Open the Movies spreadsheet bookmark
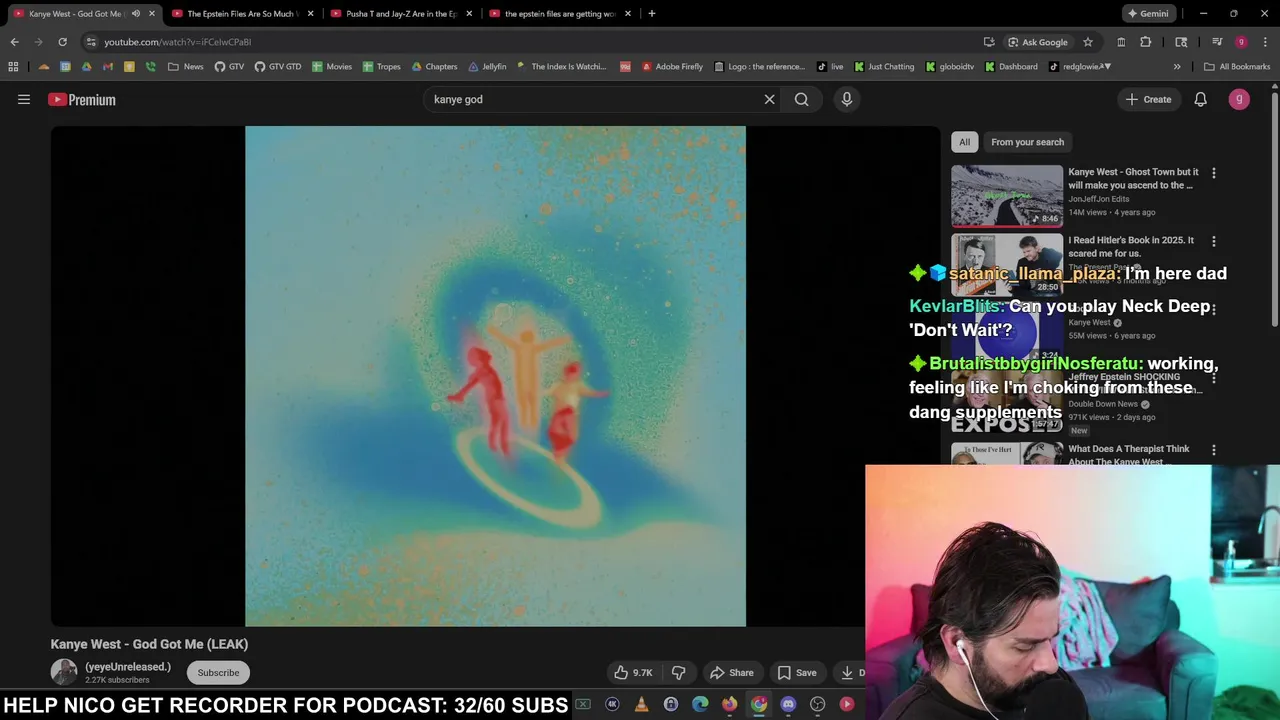Viewport: 1280px width, 720px height. 332,67
